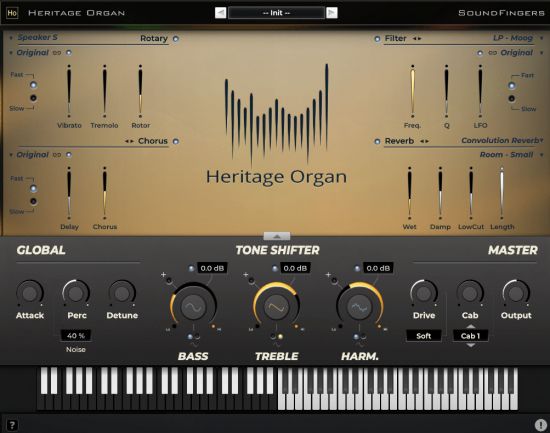Viewport: 550px width, 433px height.
Task: Click the Detune knob
Action: 122,293
